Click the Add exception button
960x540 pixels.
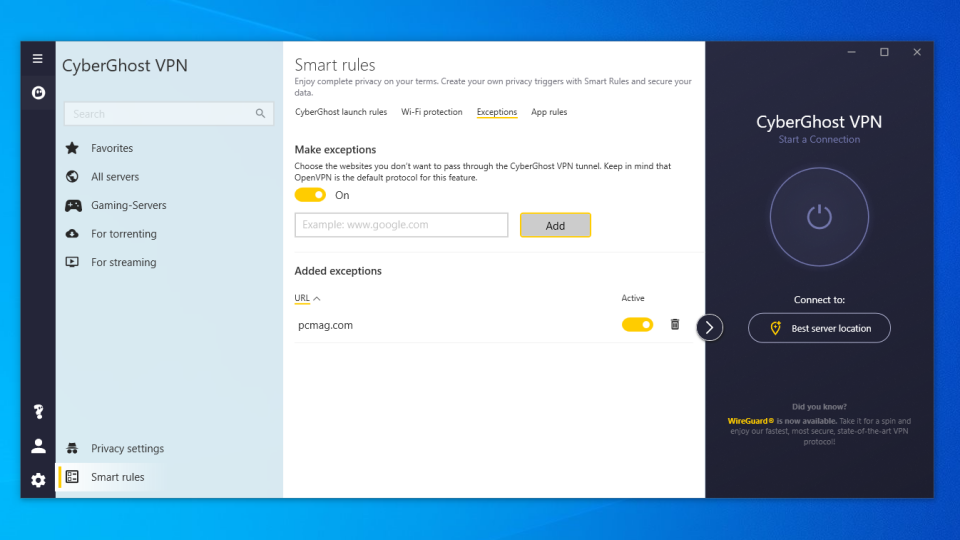point(555,225)
